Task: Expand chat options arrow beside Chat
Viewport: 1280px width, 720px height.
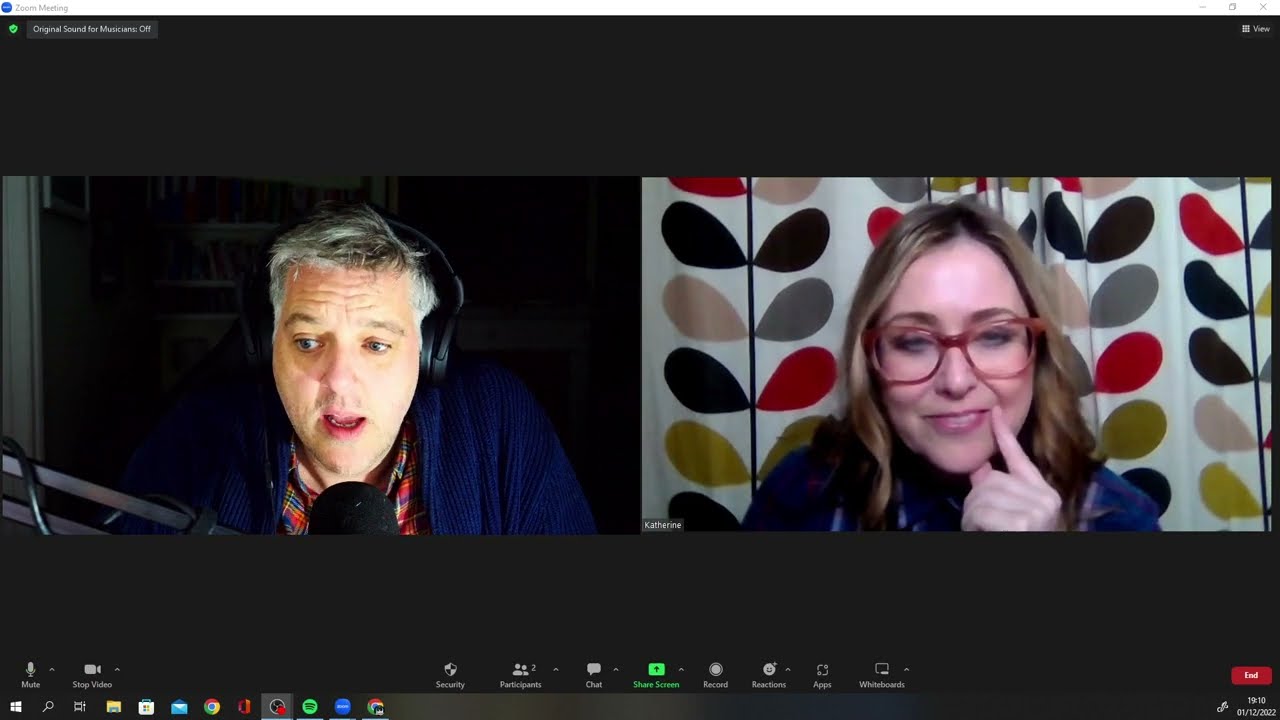Action: (616, 669)
